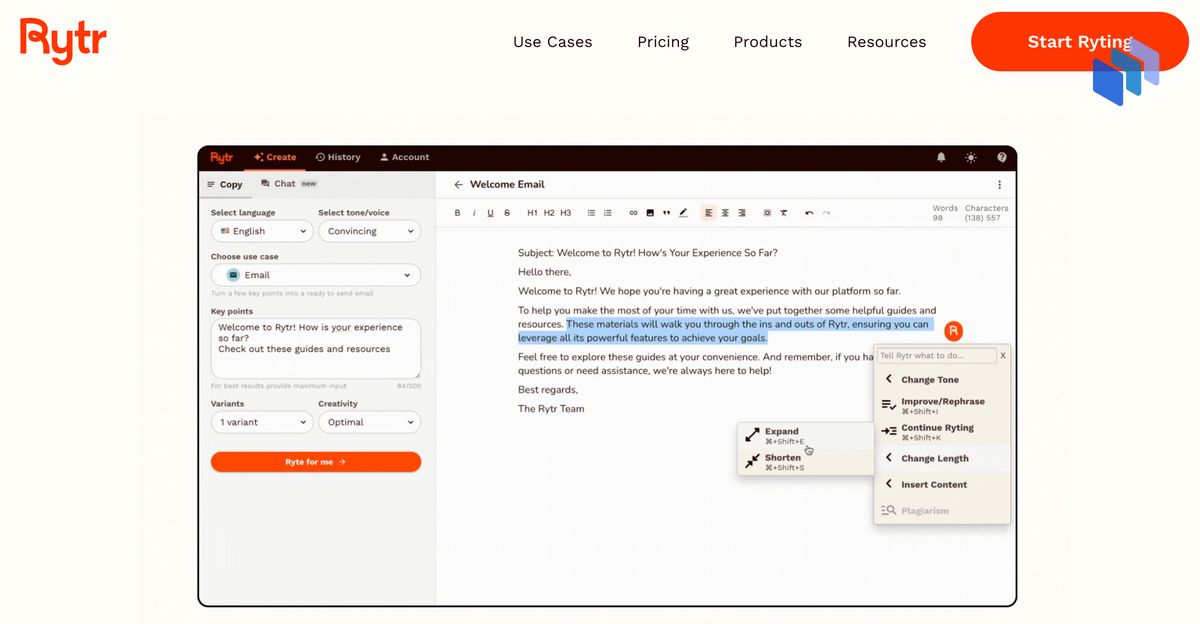
Task: Open the tone dropdown showing Convincing
Action: coord(369,231)
